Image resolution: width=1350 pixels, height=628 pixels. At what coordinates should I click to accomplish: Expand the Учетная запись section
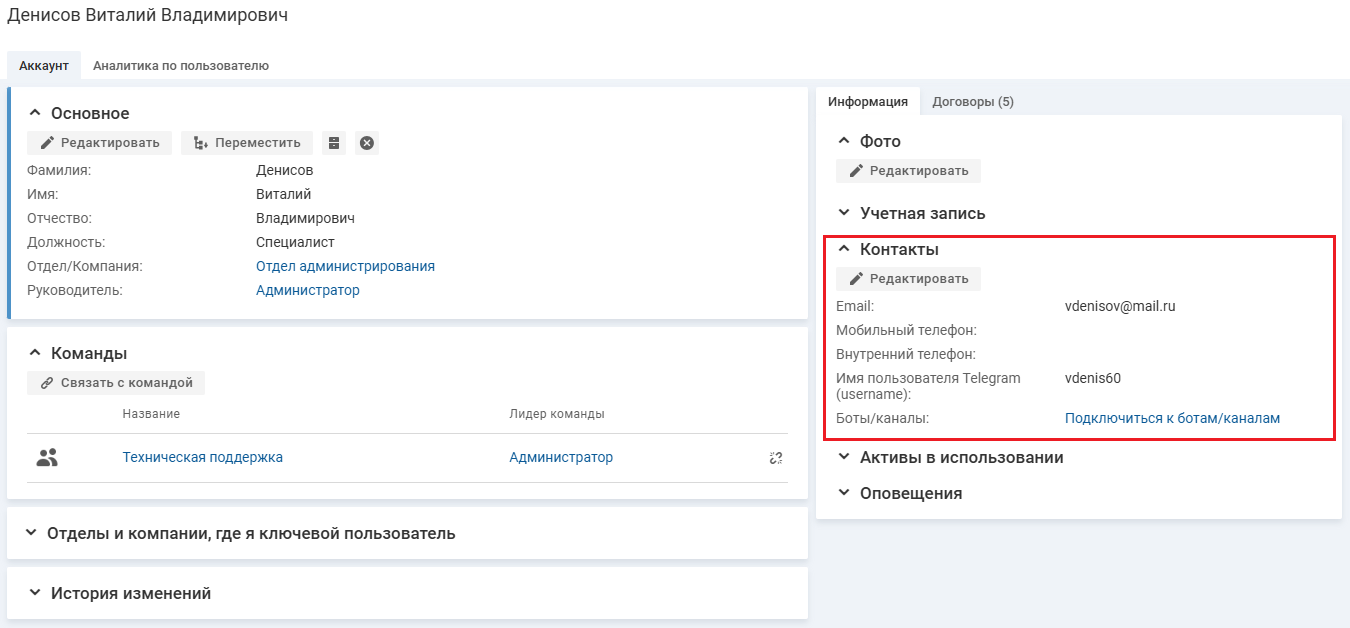coord(843,213)
